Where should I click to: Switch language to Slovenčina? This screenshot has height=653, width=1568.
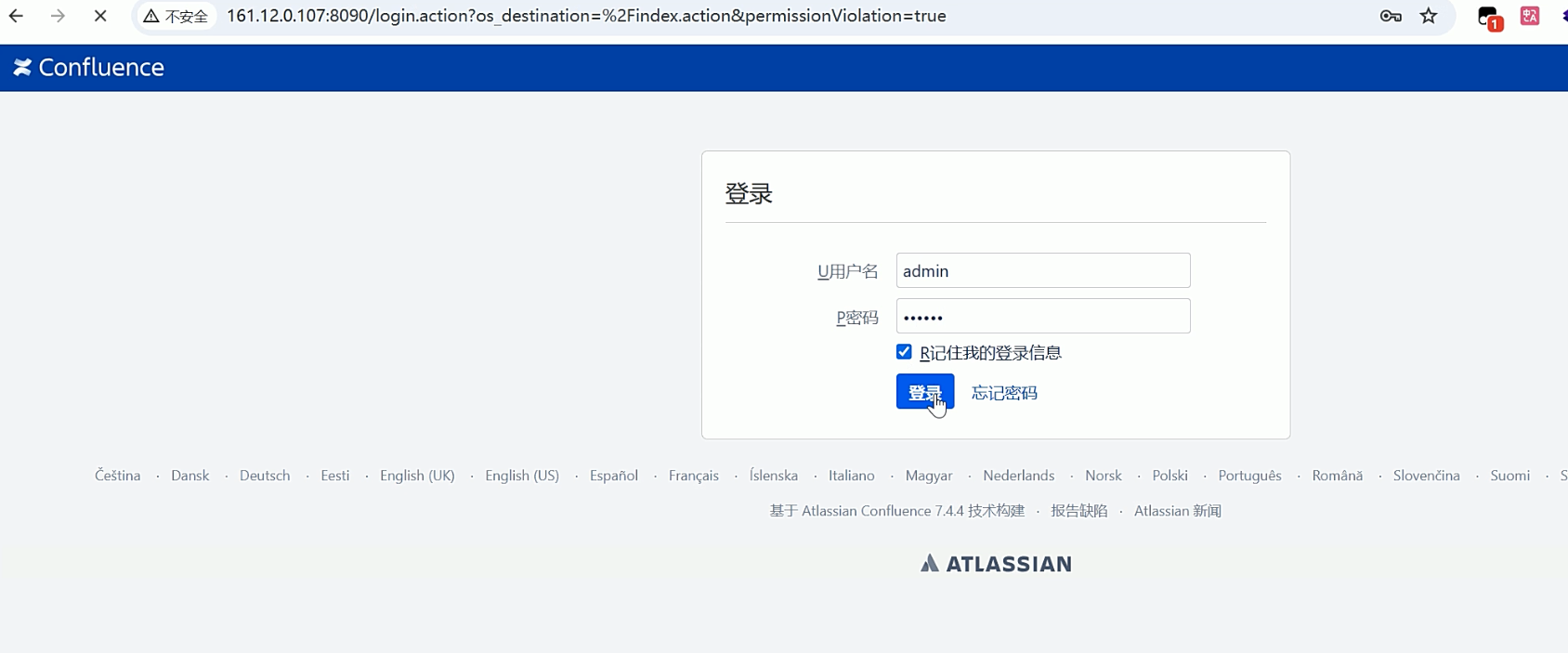point(1427,475)
